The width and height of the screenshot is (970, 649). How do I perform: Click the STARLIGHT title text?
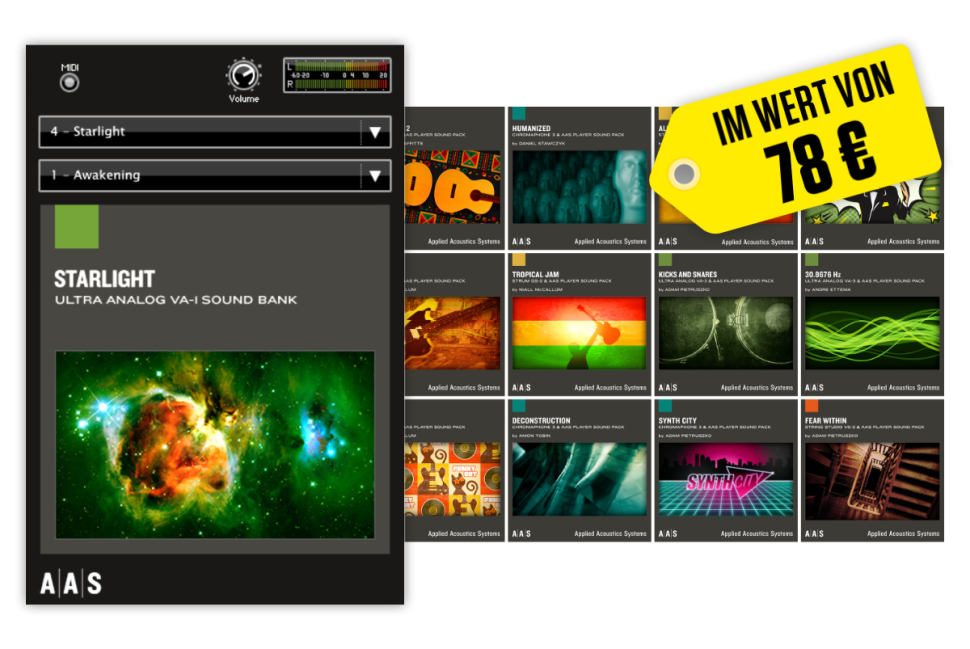point(105,279)
